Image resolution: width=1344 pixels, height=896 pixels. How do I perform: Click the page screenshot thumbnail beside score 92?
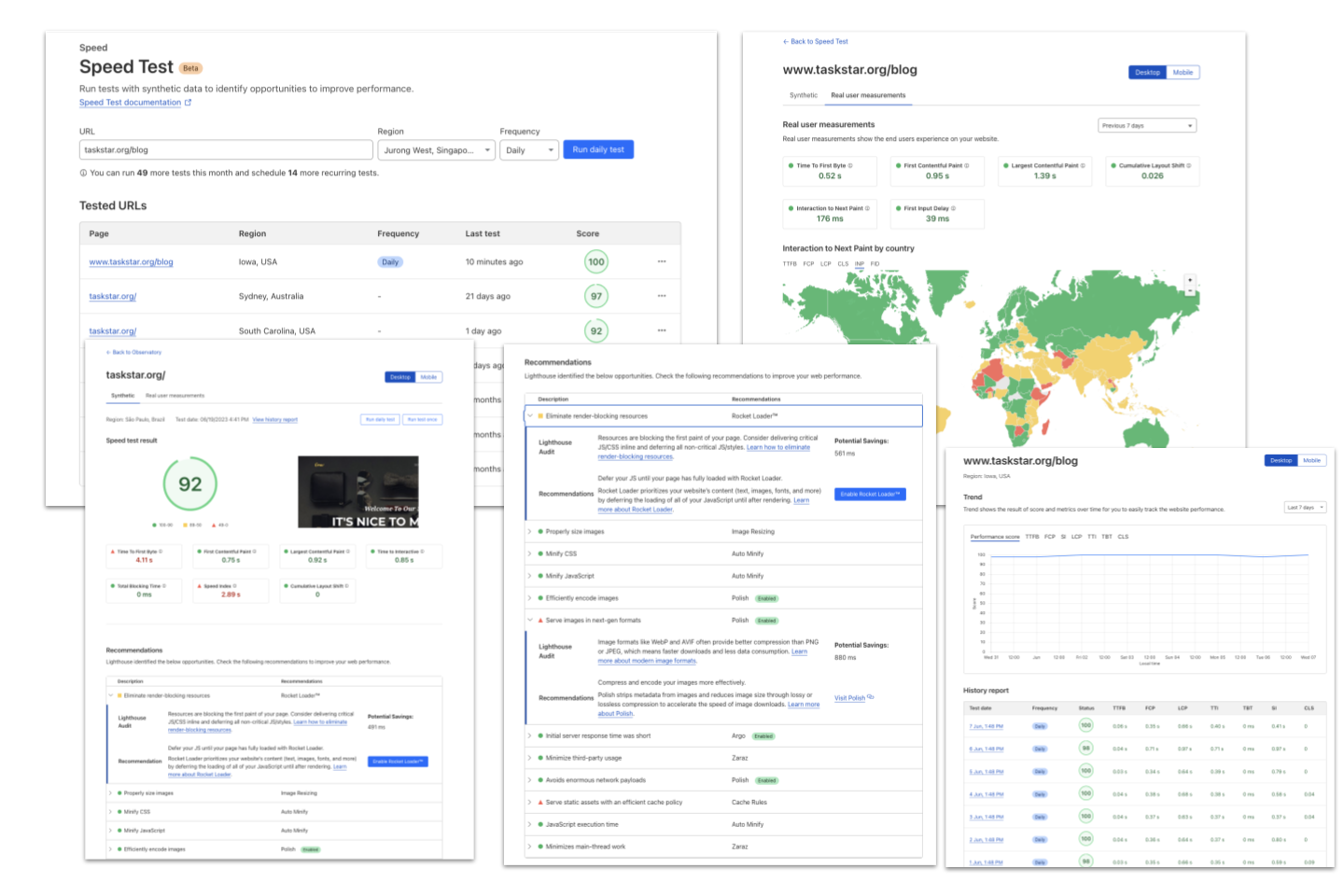point(357,492)
